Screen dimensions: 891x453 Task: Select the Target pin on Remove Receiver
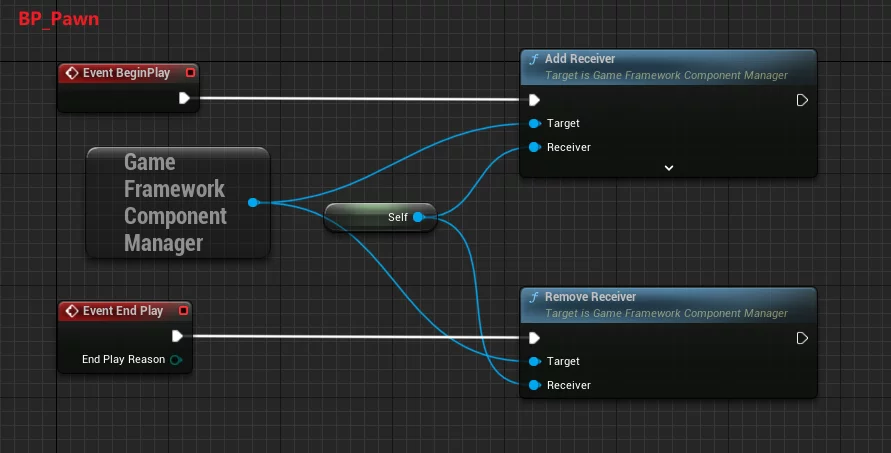click(536, 361)
